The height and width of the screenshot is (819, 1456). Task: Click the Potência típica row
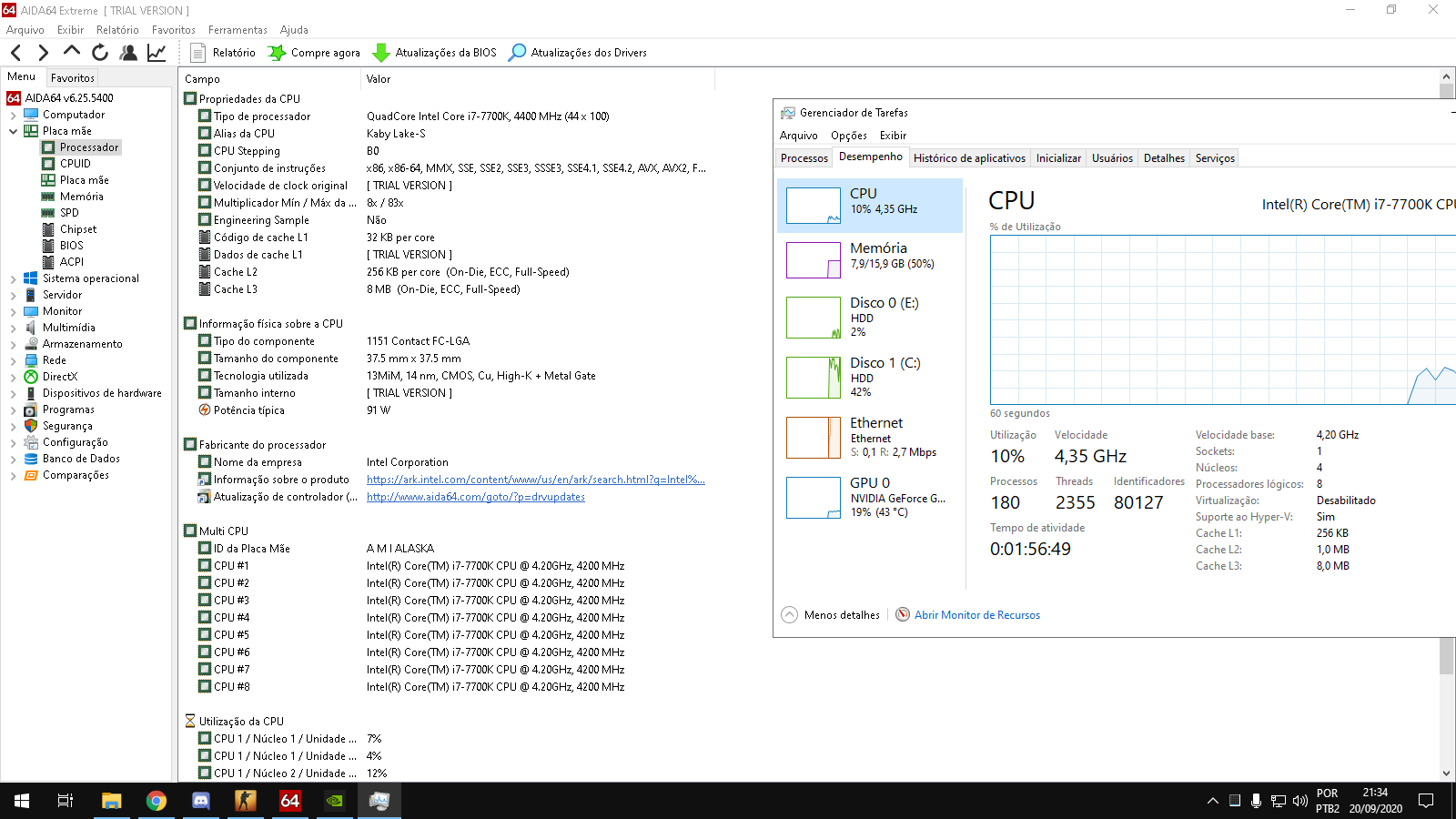tap(446, 410)
